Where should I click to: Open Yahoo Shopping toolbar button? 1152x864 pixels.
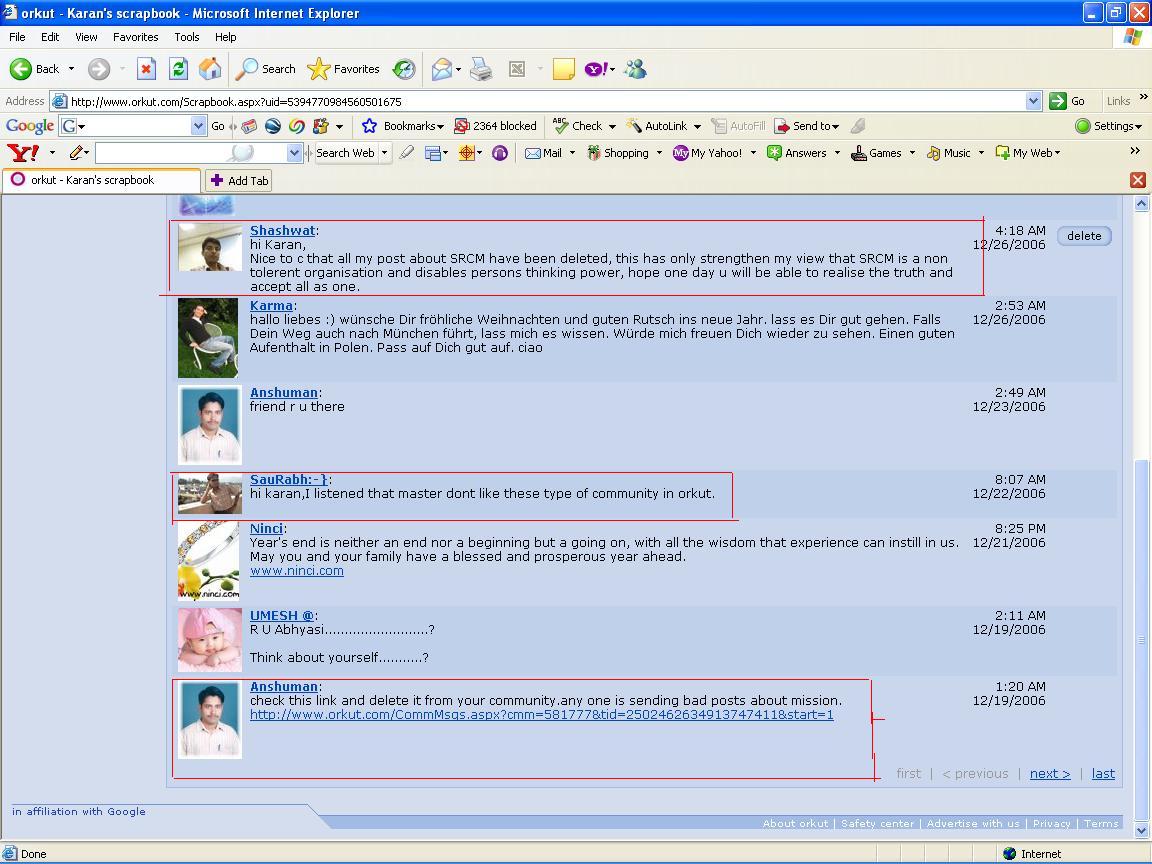click(618, 153)
